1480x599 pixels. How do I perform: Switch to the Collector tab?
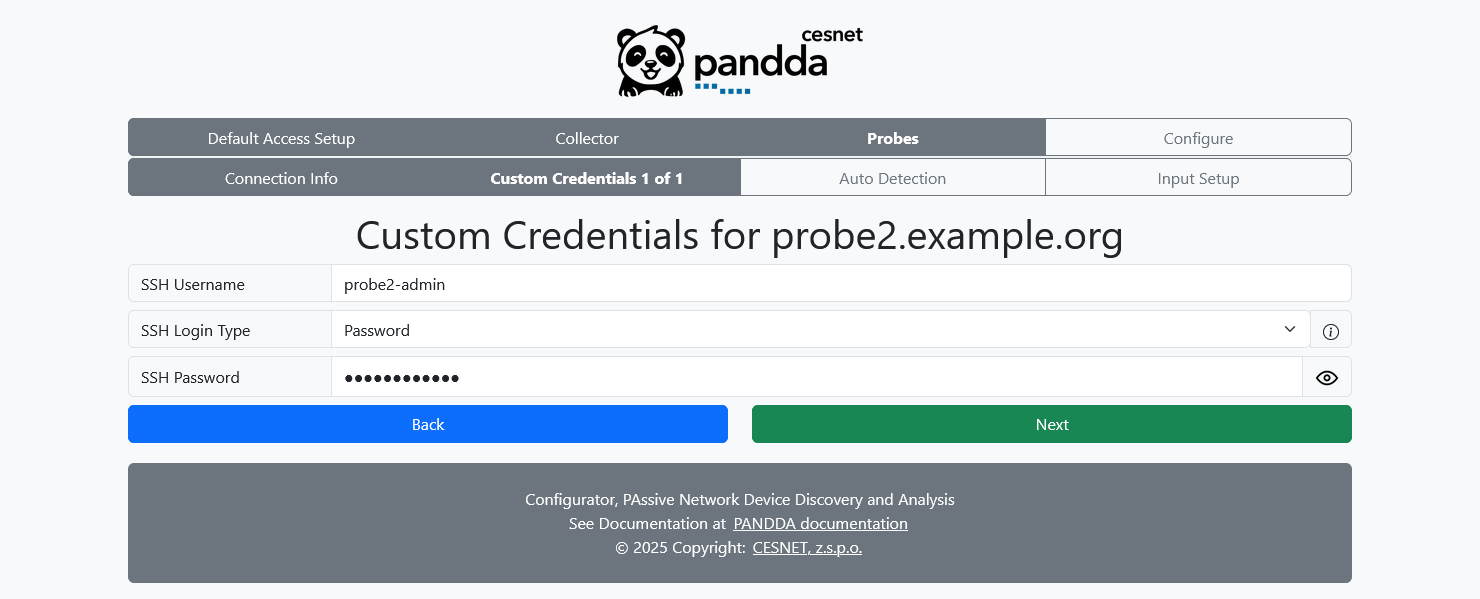(x=586, y=138)
